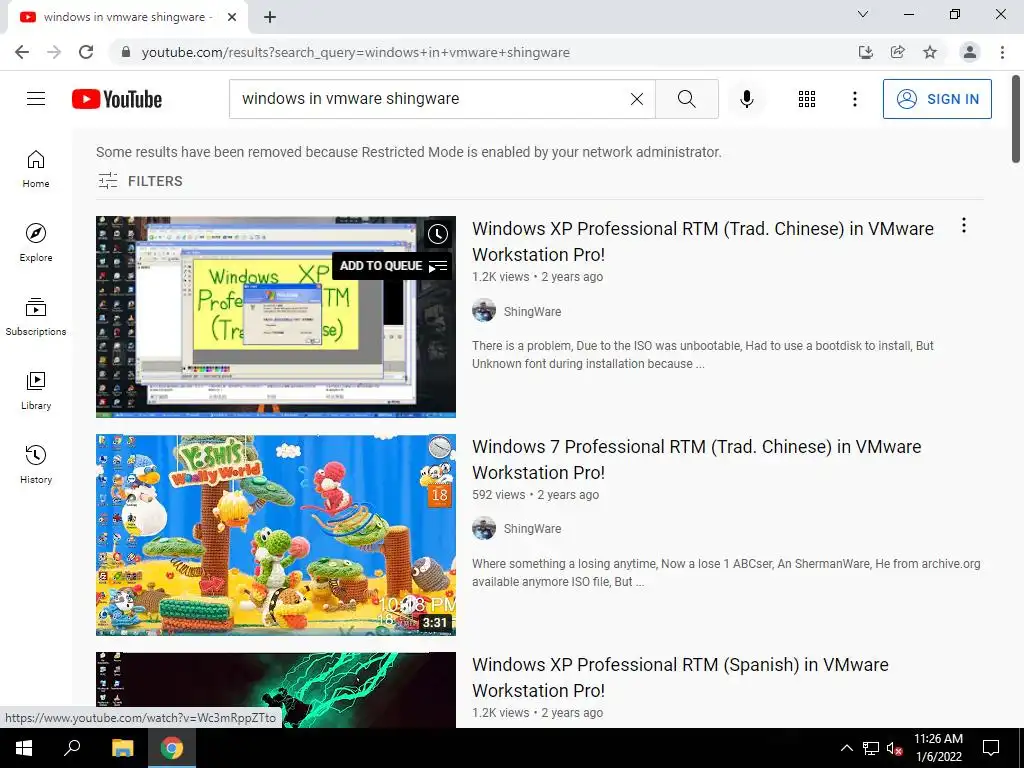Click ShingWare channel name under Windows 7 video
The height and width of the screenshot is (768, 1024).
click(532, 528)
